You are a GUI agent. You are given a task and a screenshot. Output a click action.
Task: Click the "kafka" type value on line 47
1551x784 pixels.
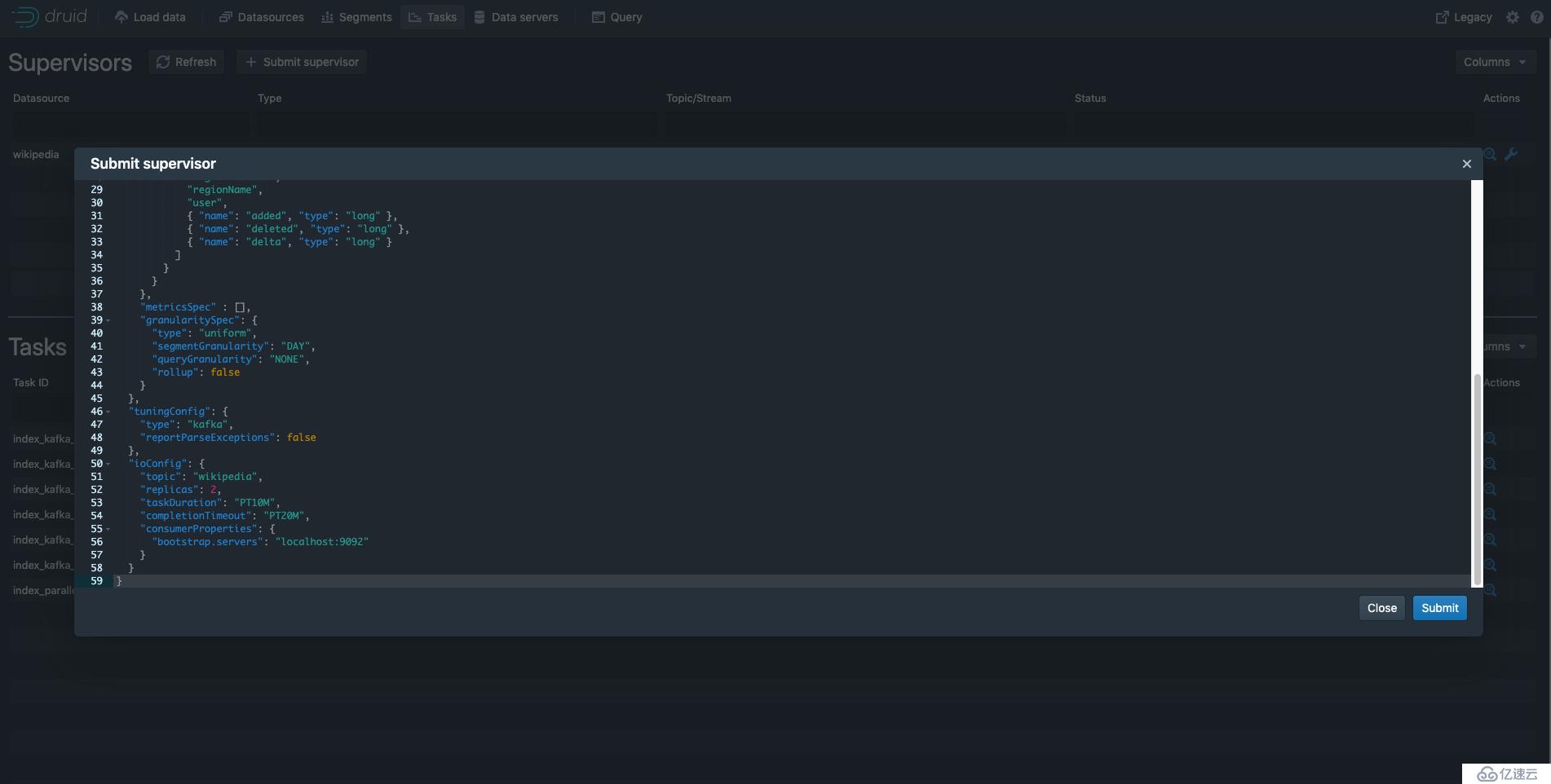207,425
